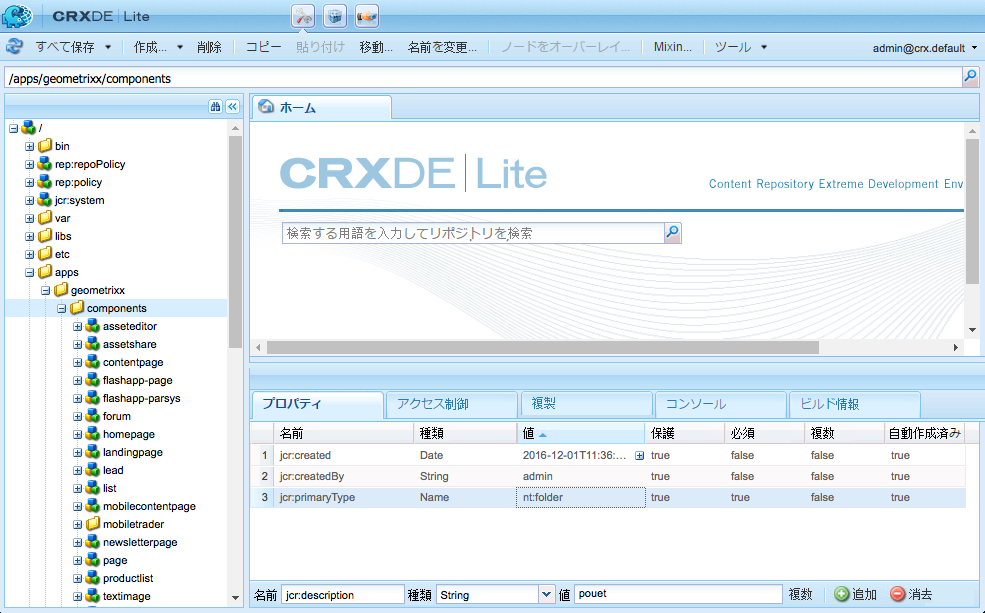Click the binoculars icon in tree panel
The height and width of the screenshot is (613, 985).
[215, 106]
